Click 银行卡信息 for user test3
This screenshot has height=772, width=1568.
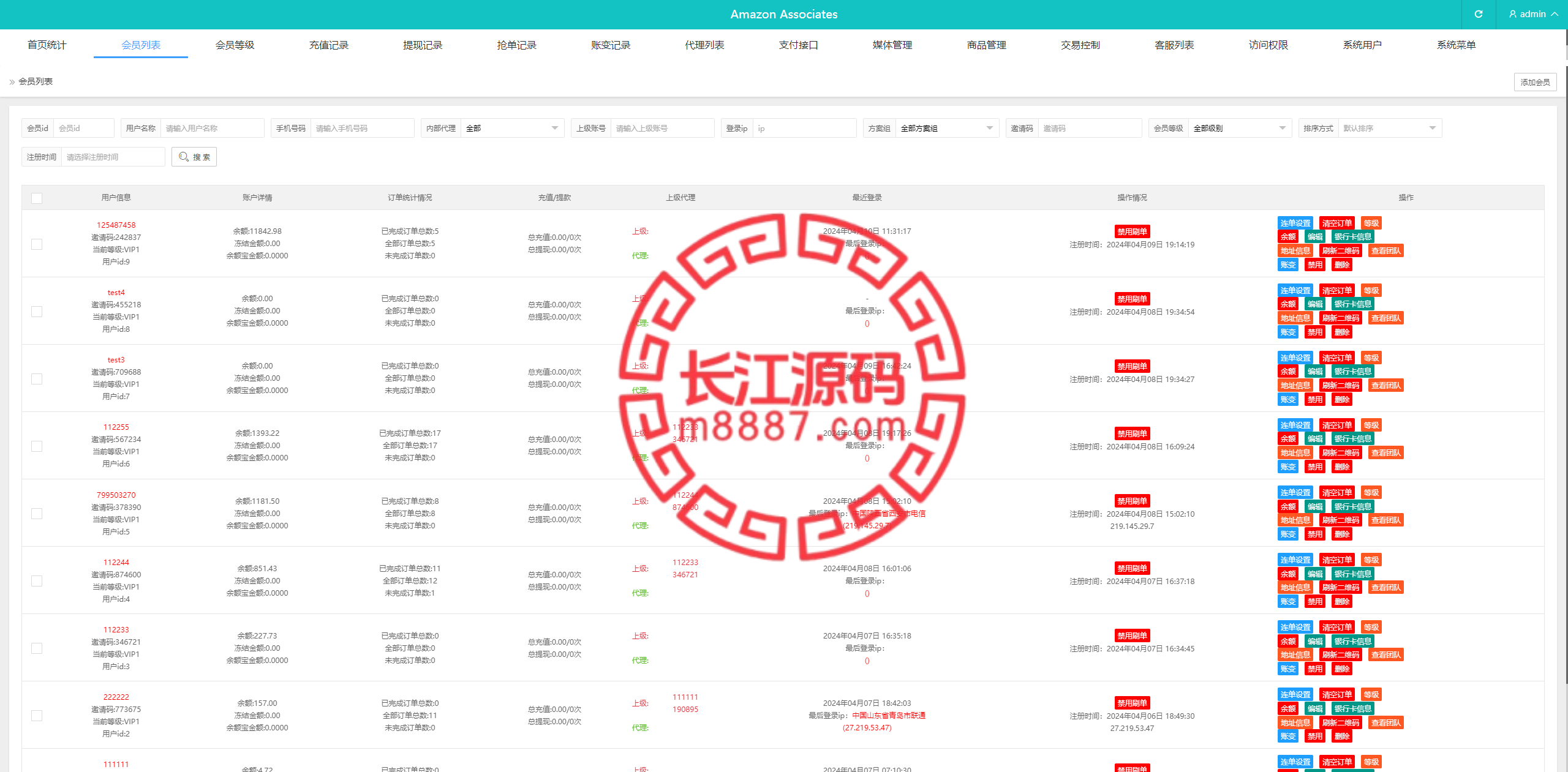click(1352, 372)
